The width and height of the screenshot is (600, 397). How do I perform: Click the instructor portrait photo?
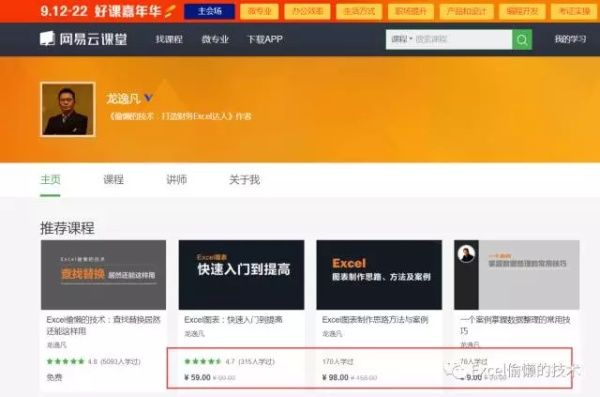[x=68, y=109]
